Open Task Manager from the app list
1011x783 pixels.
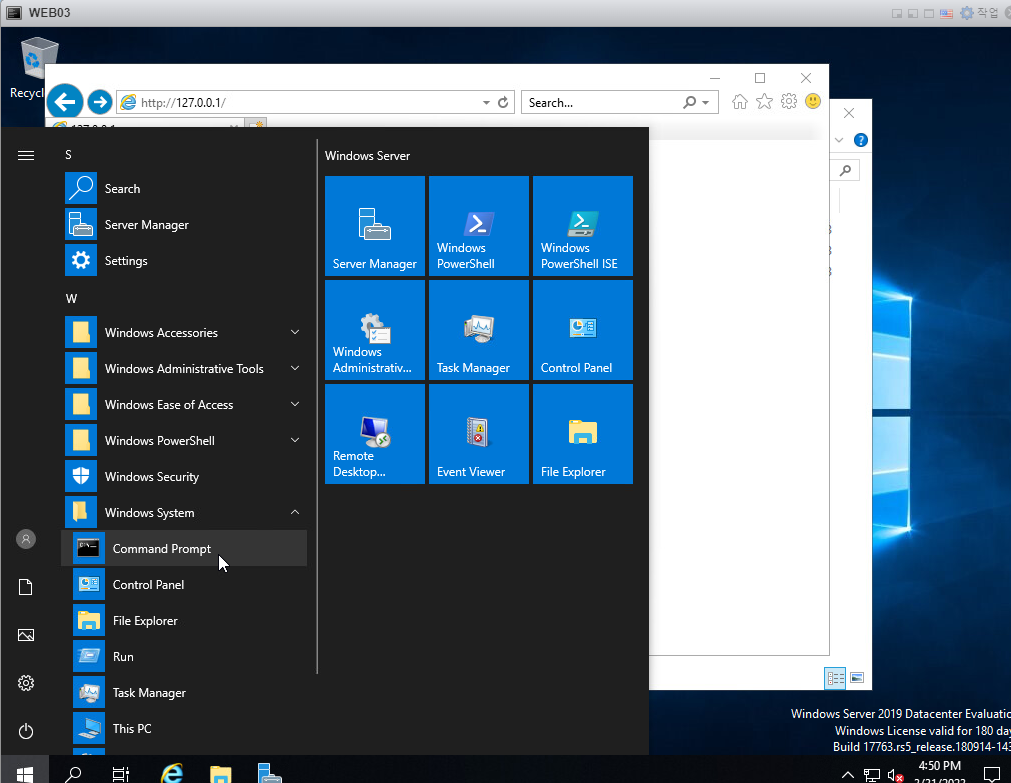pos(184,693)
